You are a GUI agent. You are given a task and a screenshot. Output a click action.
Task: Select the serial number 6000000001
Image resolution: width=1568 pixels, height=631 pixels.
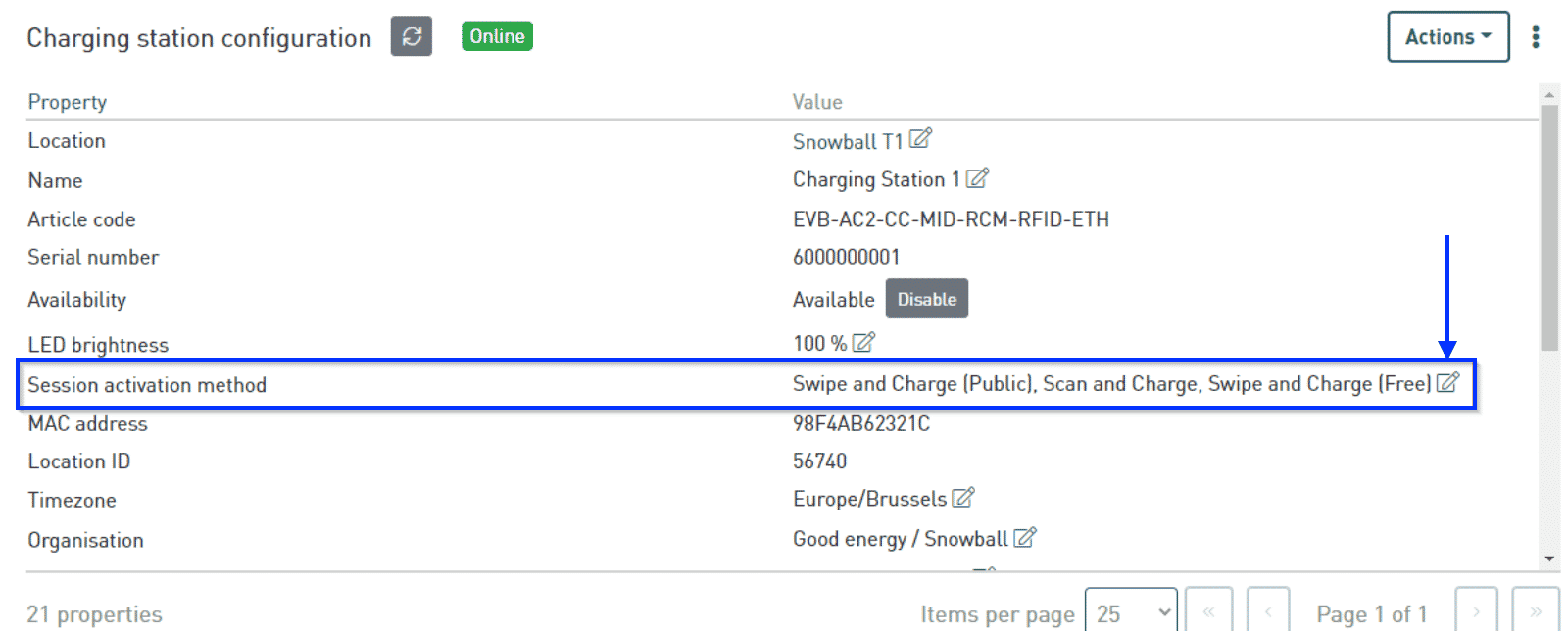pos(846,257)
